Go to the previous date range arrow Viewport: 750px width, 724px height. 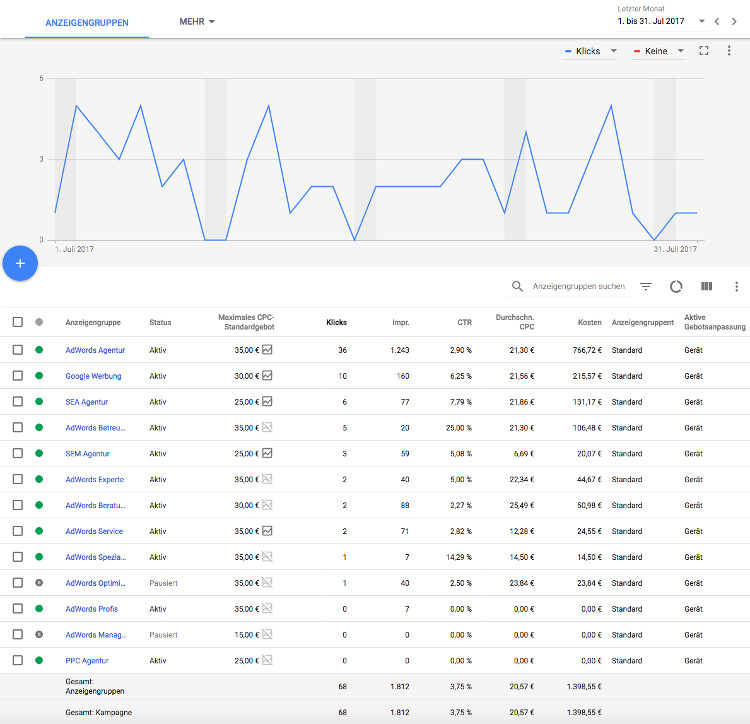717,21
